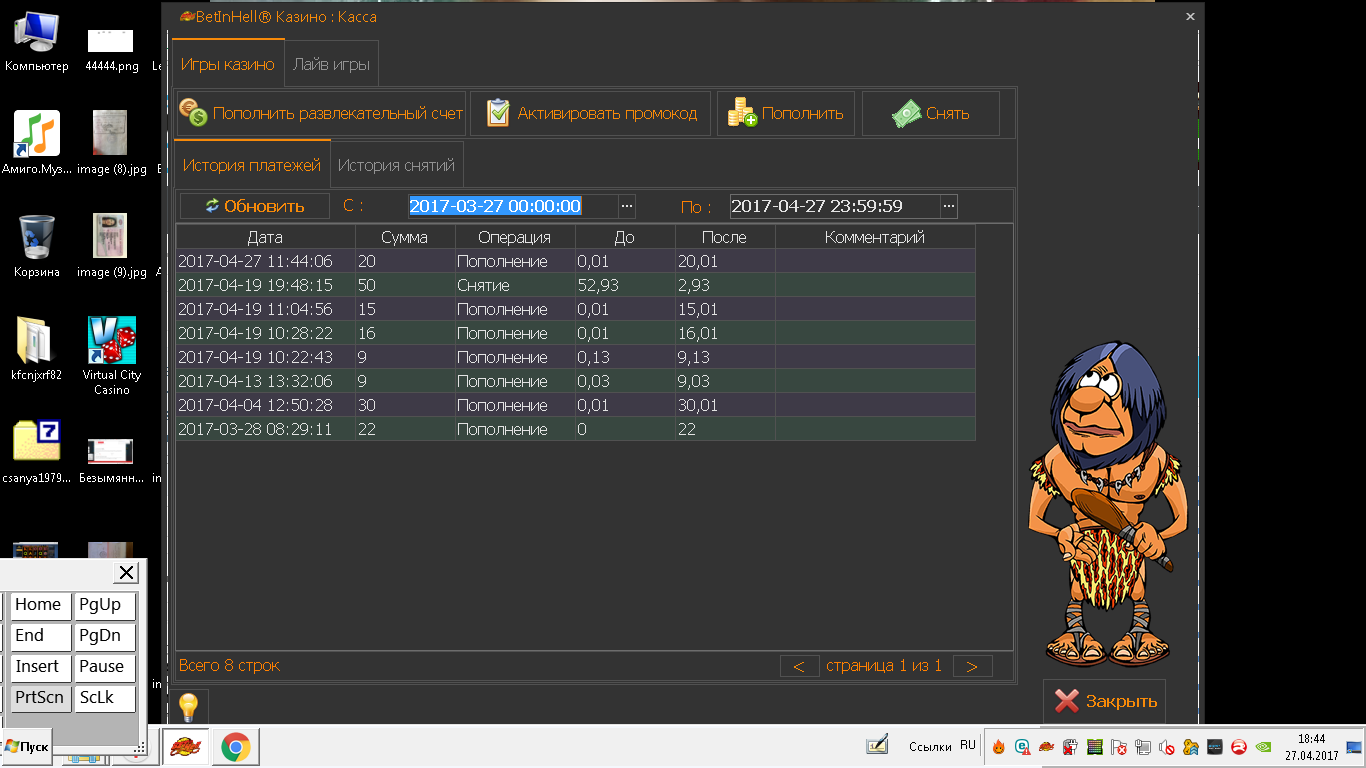Image resolution: width=1366 pixels, height=768 pixels.
Task: Click the lightbulb hint icon
Action: pos(188,706)
